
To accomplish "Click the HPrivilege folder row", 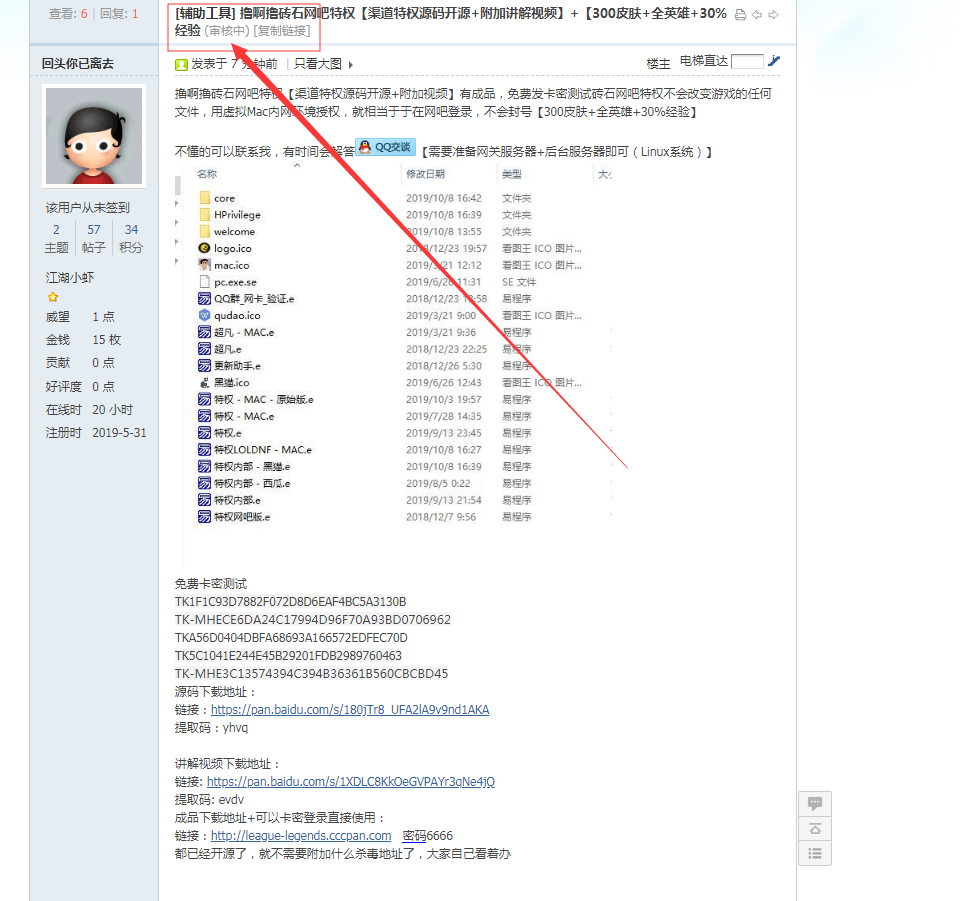I will (x=365, y=215).
